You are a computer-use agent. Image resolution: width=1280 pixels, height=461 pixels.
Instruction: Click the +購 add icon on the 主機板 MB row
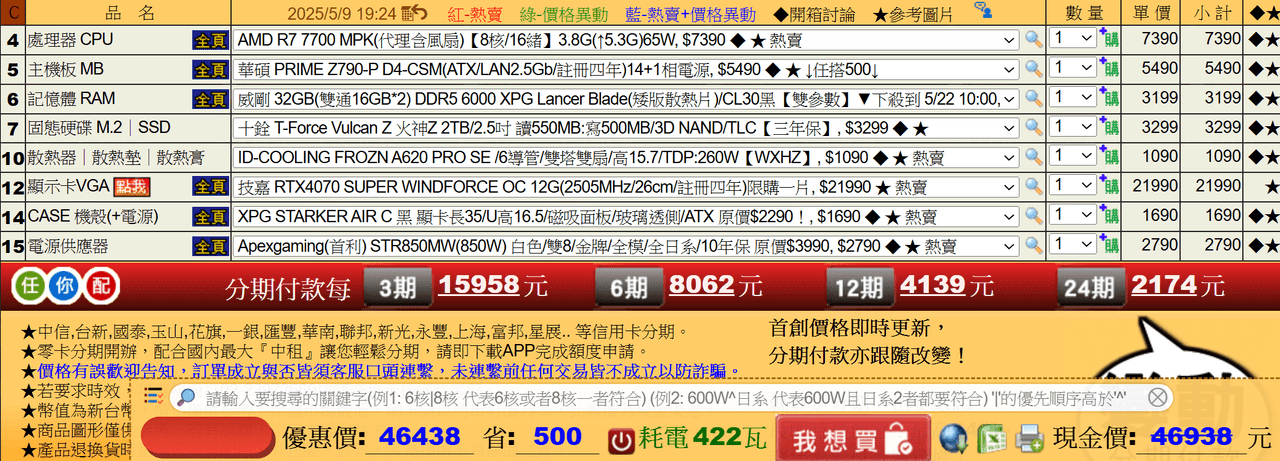(1109, 68)
